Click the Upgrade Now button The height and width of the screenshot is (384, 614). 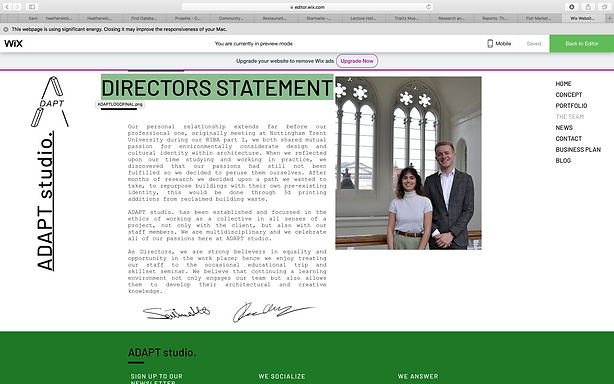(357, 61)
